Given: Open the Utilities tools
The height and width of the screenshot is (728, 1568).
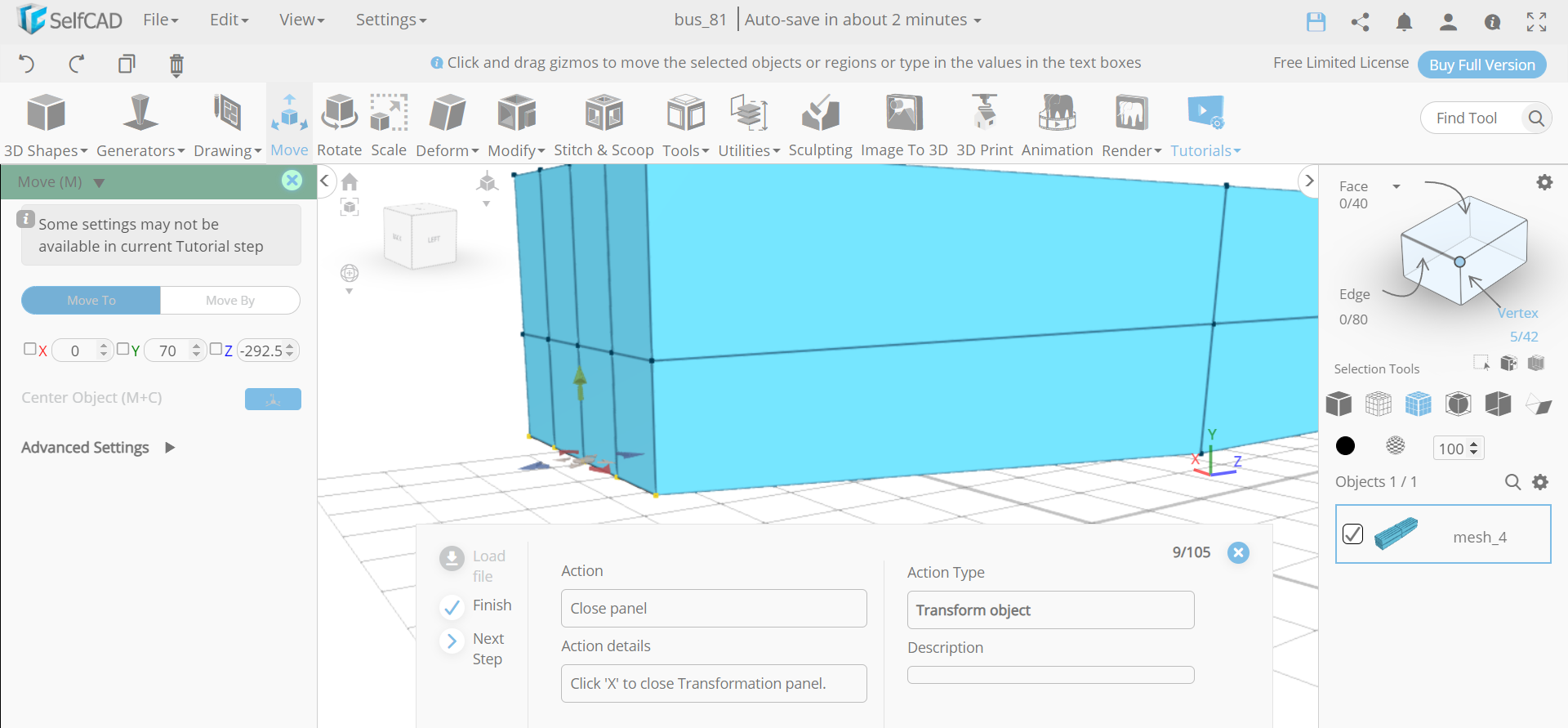Looking at the screenshot, I should point(749,124).
